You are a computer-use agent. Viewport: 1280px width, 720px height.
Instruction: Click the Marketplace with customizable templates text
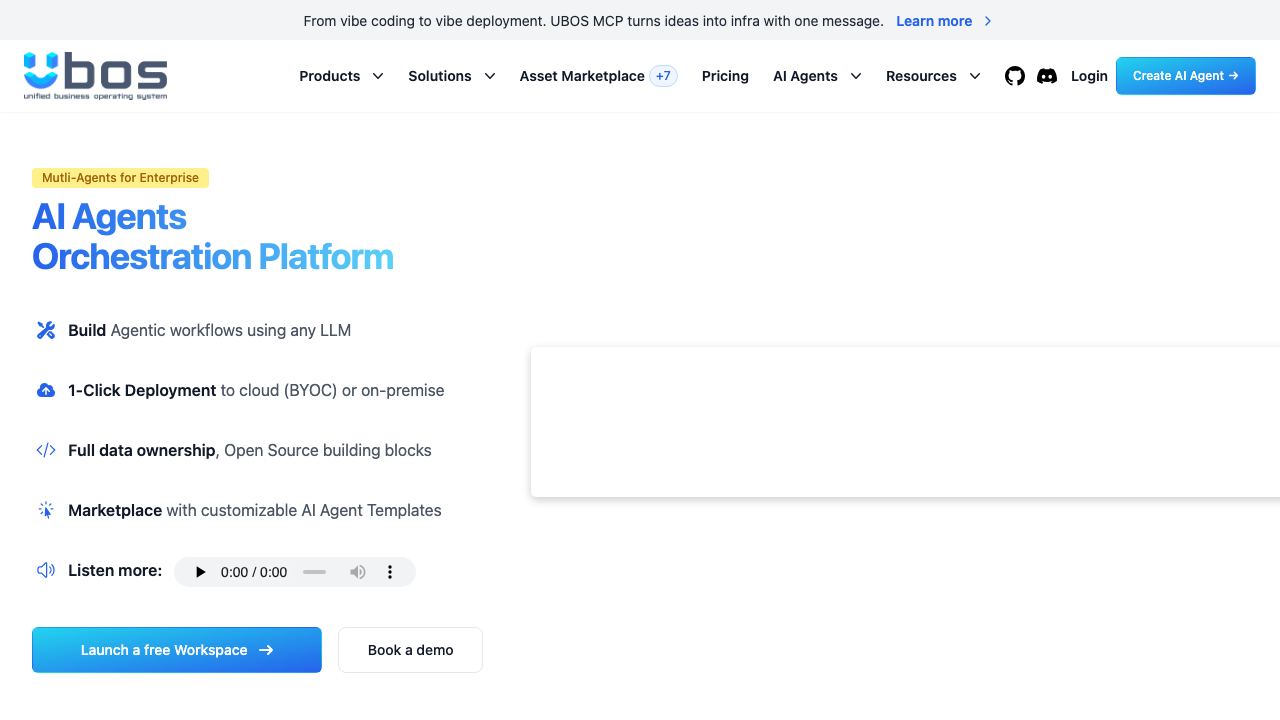click(x=255, y=510)
